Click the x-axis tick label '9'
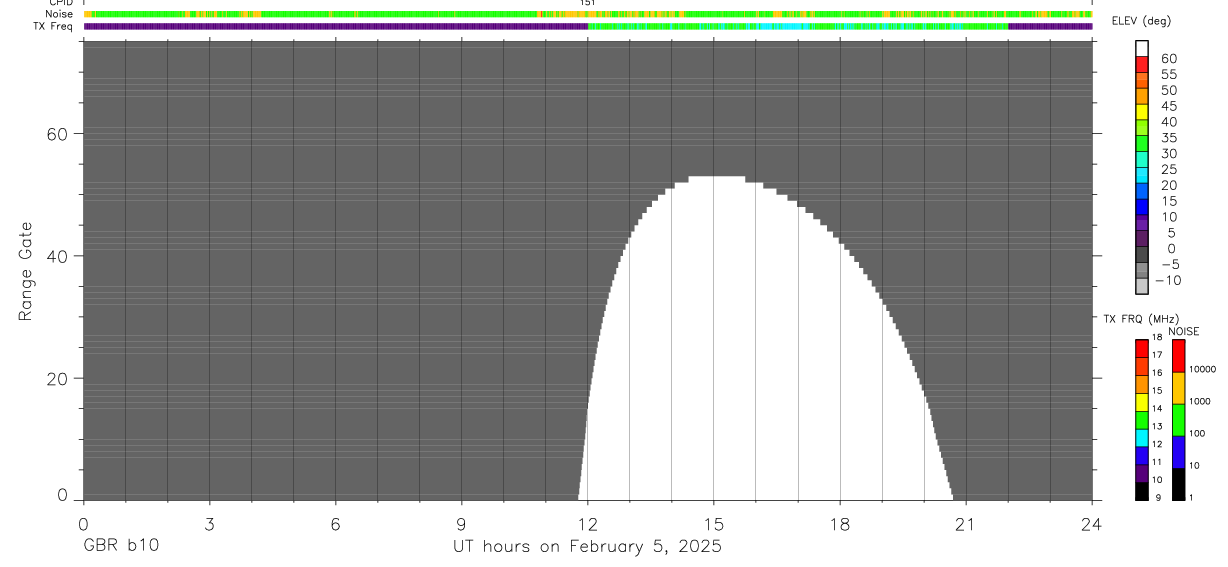Viewport: 1228px width, 567px height. [461, 524]
